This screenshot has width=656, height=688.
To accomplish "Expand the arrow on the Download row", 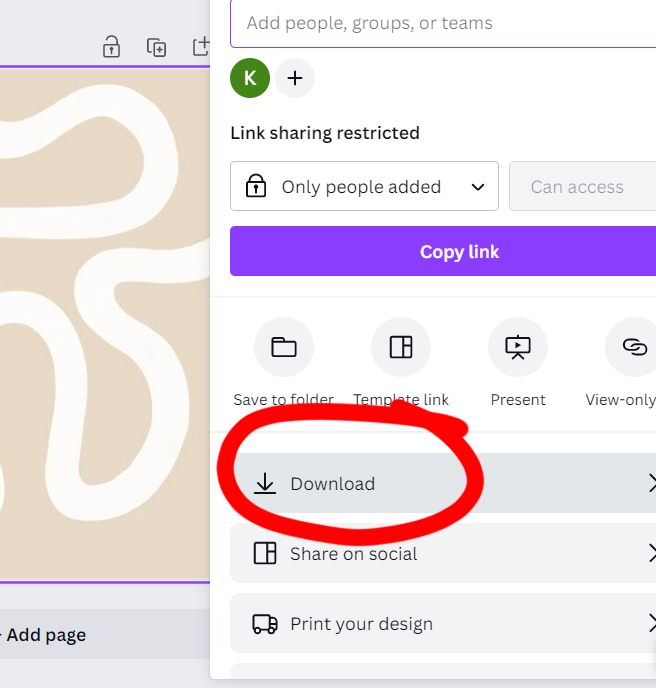I will [650, 484].
